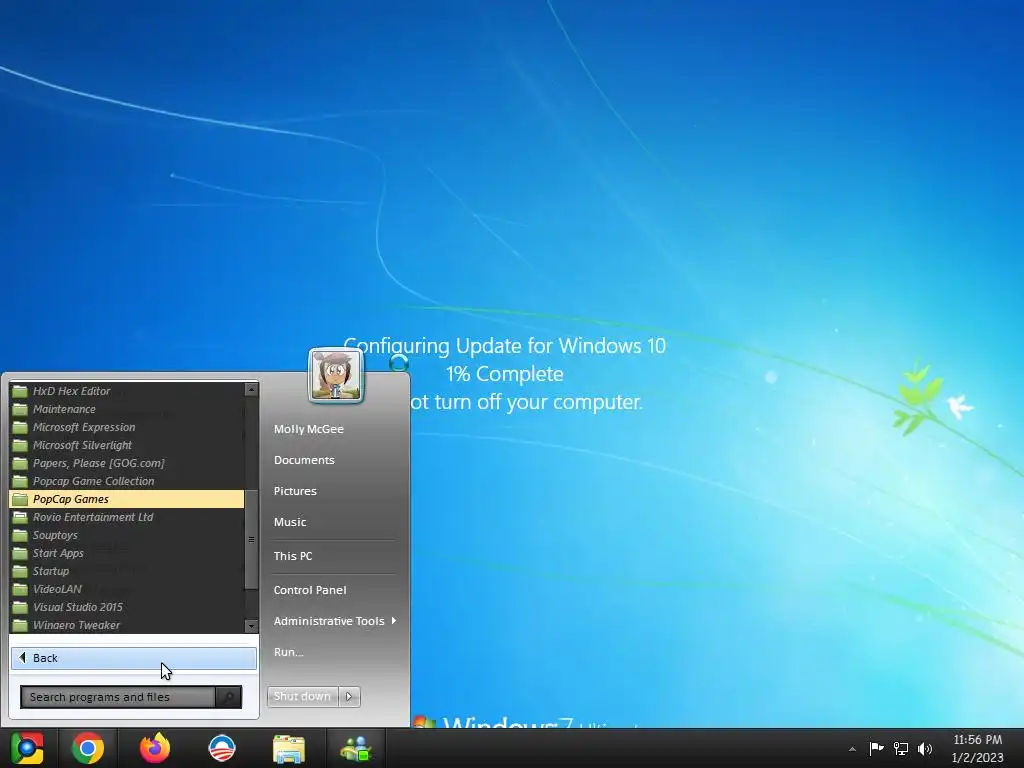The image size is (1024, 768).
Task: Click the programs list scrollbar thumb
Action: pyautogui.click(x=251, y=539)
